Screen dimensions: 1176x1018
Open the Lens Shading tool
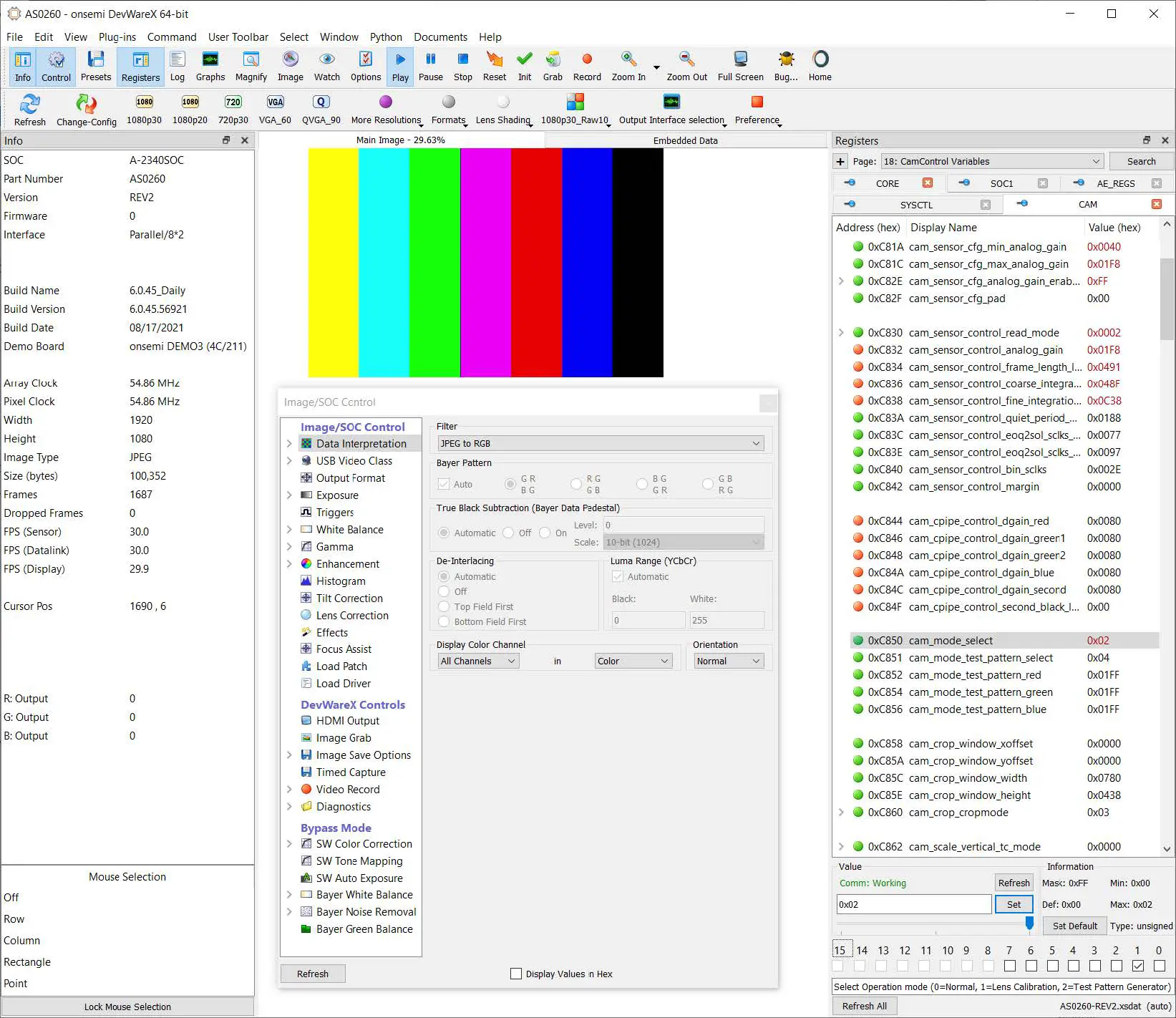pos(503,109)
